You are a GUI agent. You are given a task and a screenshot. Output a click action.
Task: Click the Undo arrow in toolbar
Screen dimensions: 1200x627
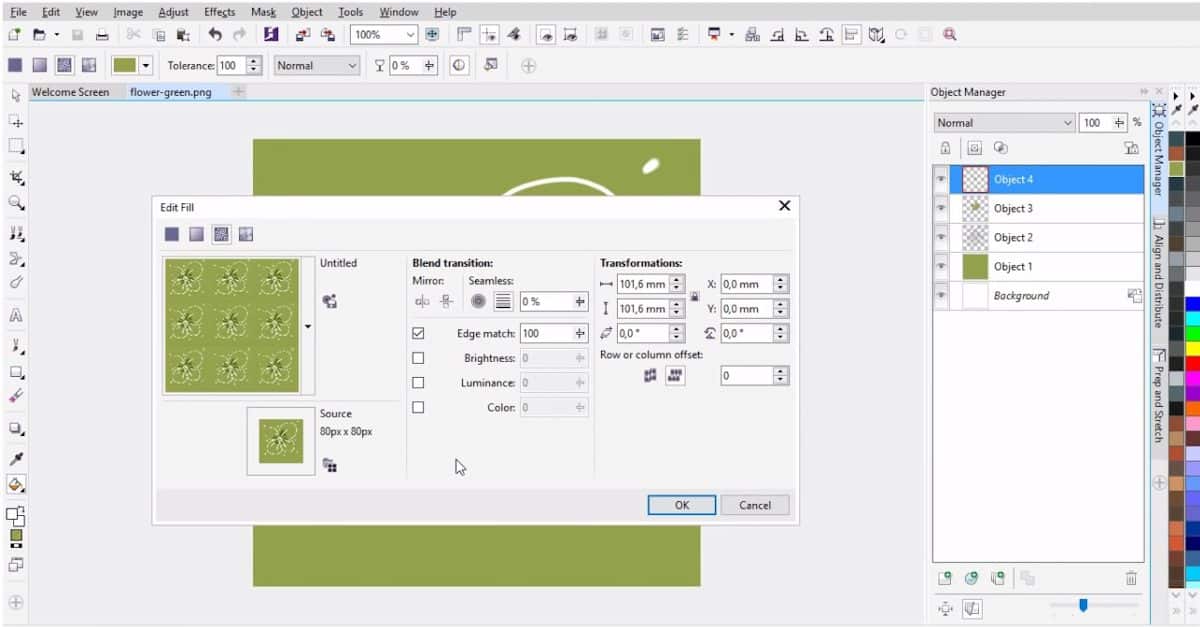215,34
